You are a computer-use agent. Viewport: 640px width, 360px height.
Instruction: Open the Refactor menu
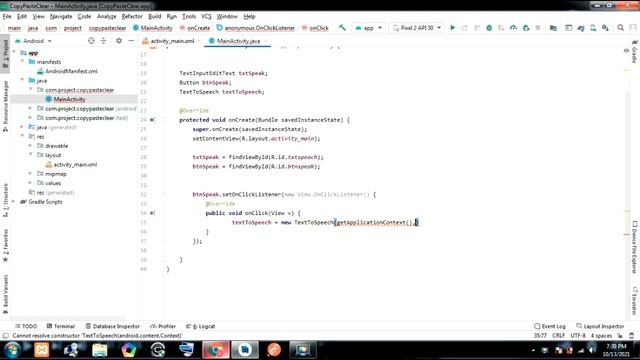(132, 16)
